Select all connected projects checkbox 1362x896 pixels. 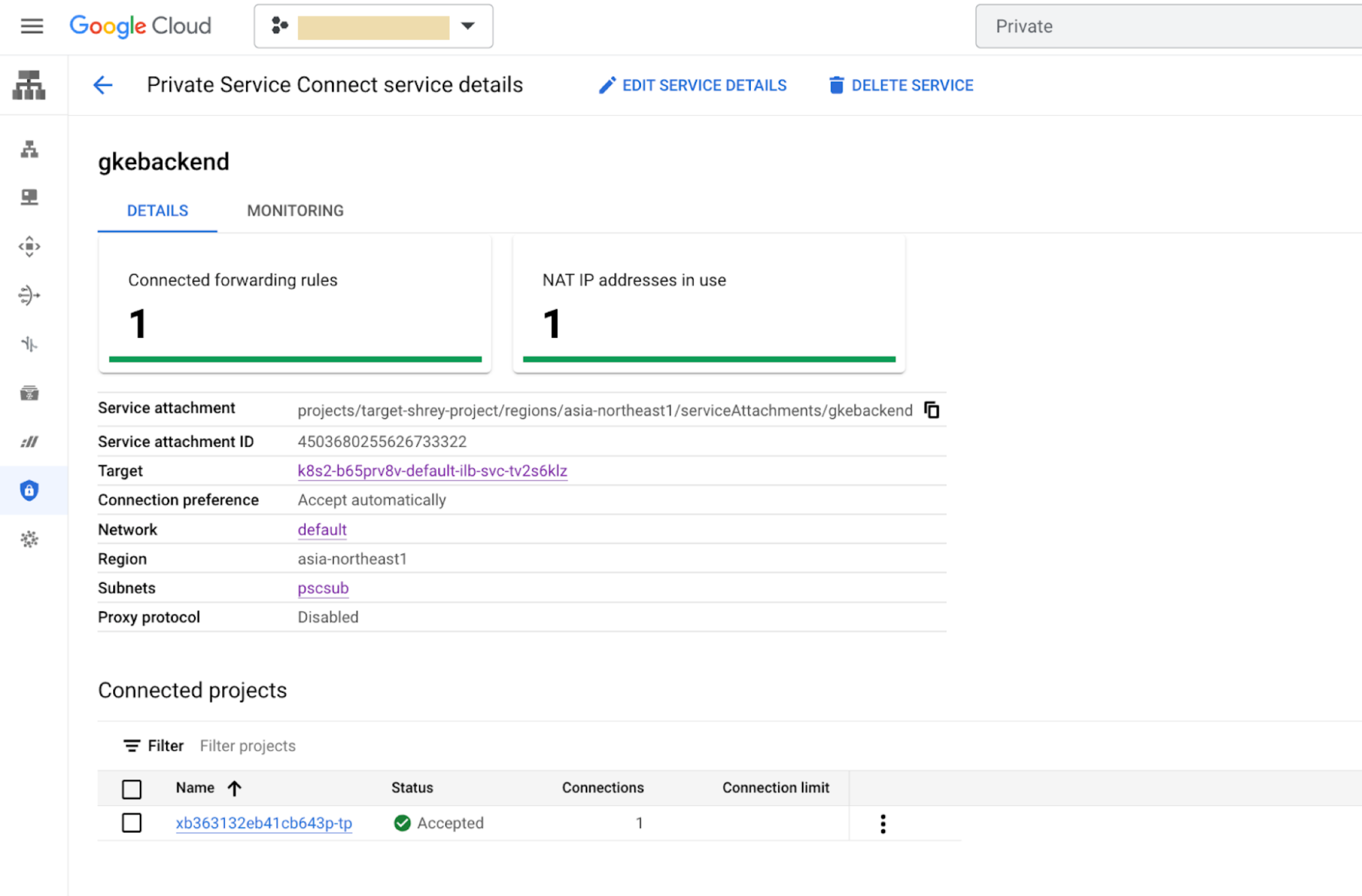point(131,789)
